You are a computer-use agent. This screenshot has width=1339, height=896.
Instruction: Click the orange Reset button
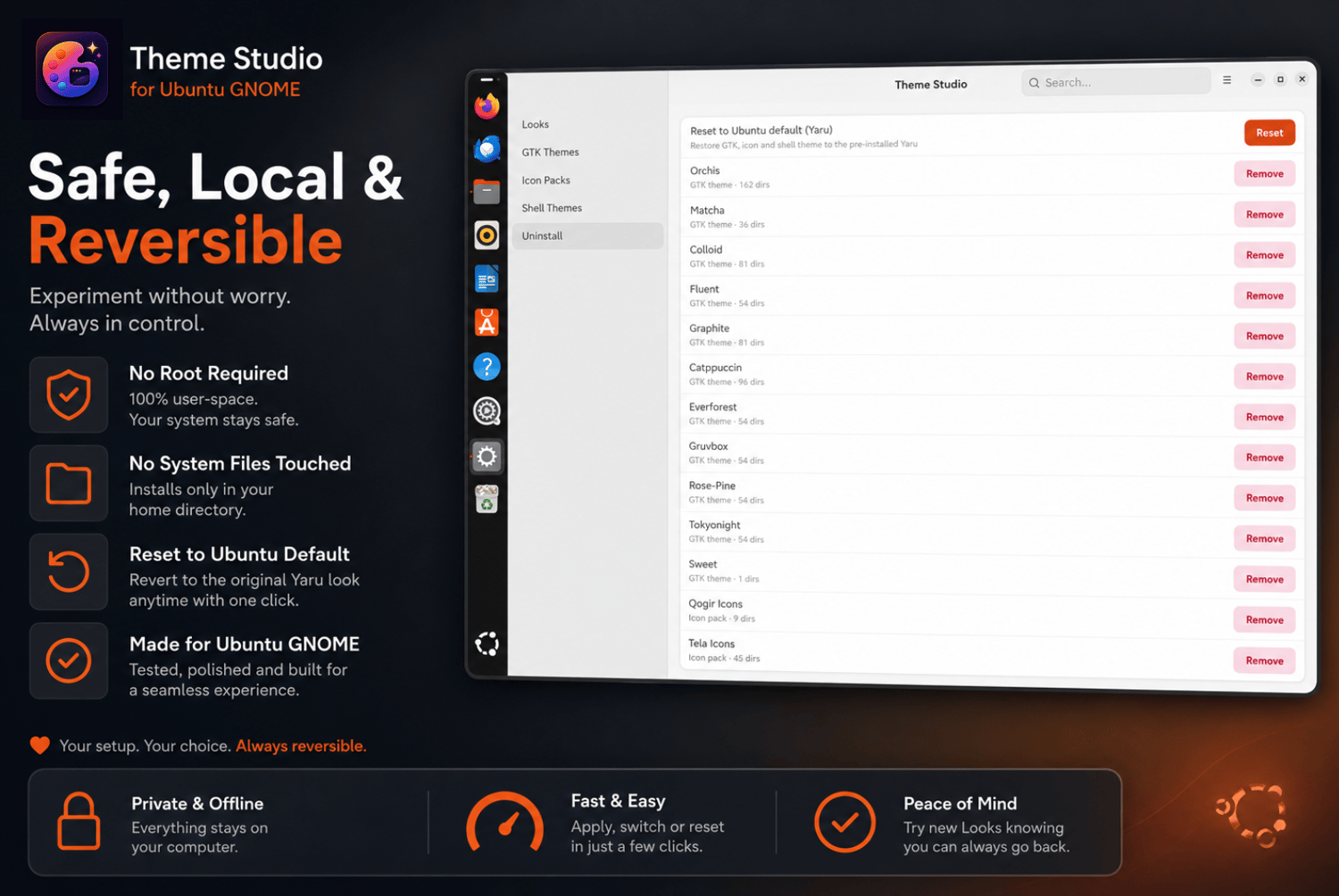click(1269, 133)
